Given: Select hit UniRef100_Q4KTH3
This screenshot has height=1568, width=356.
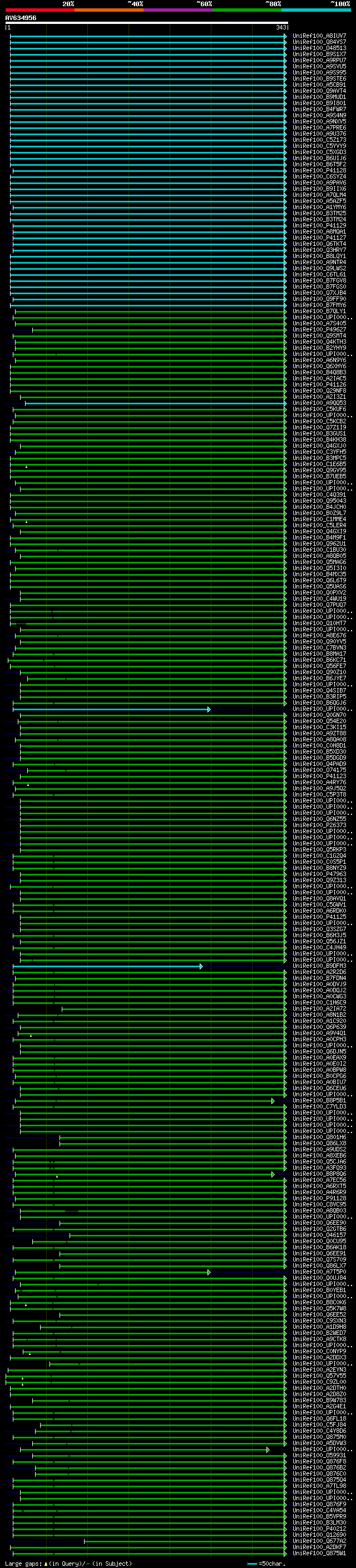Looking at the screenshot, I should pos(319,342).
